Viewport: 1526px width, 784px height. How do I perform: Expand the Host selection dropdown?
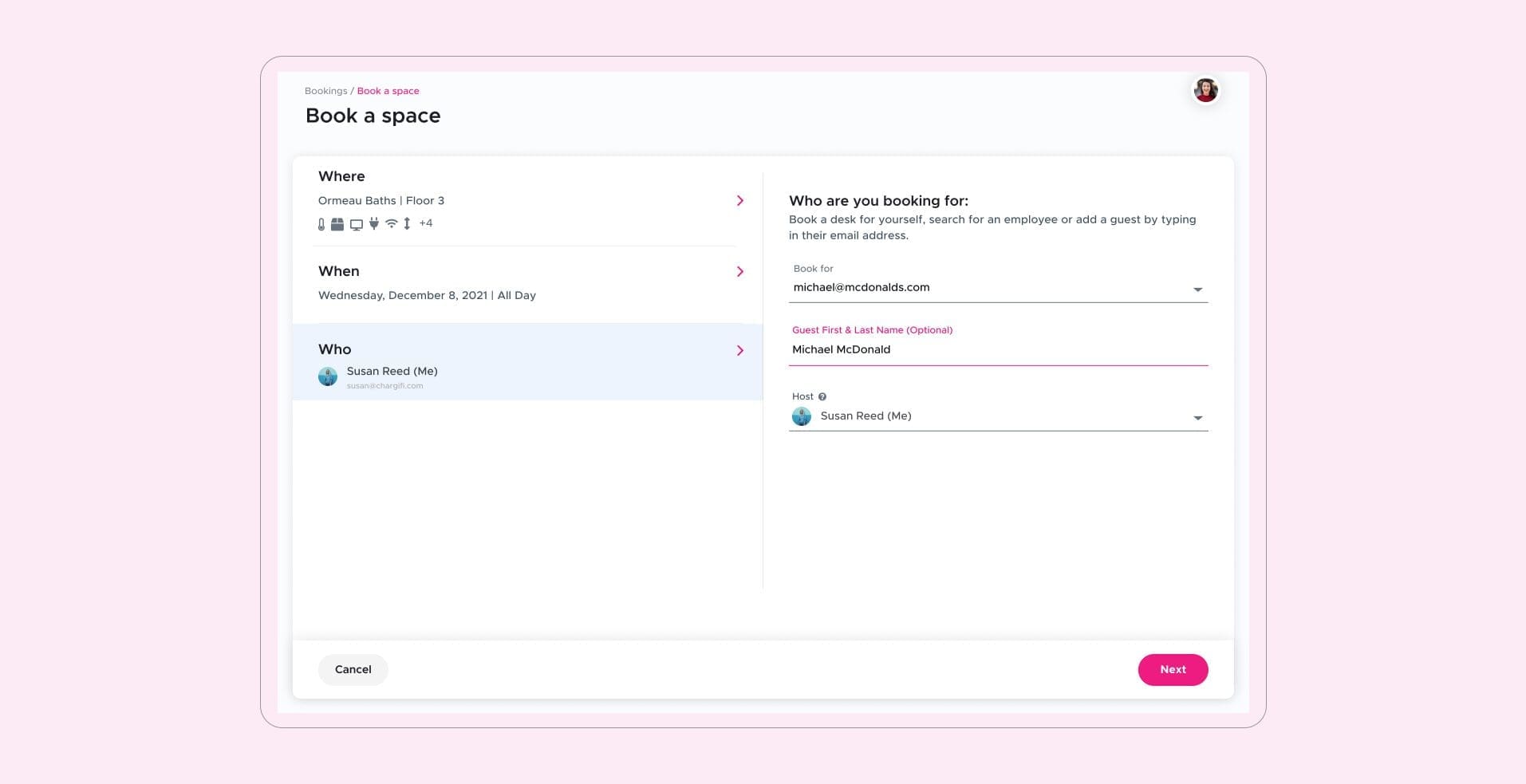coord(1197,416)
